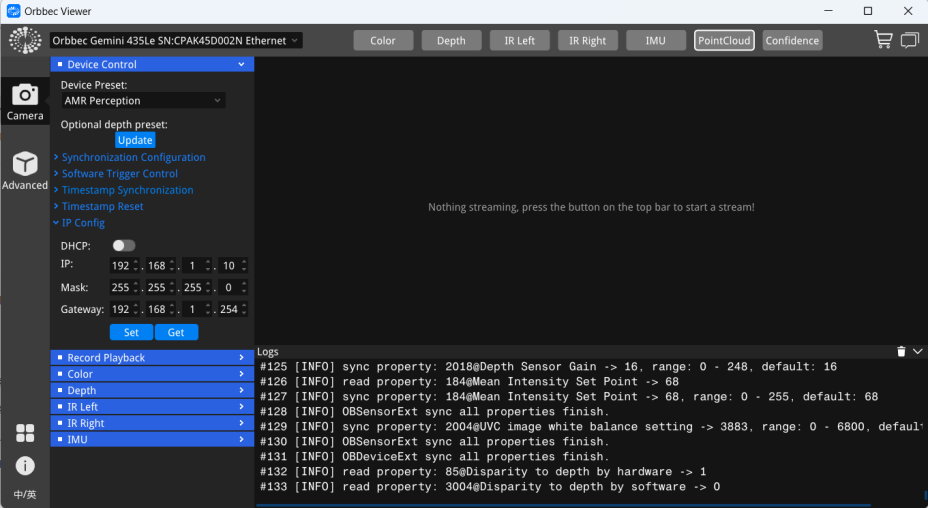Toggle the PointCloud stream button
The width and height of the screenshot is (928, 508).
point(724,40)
